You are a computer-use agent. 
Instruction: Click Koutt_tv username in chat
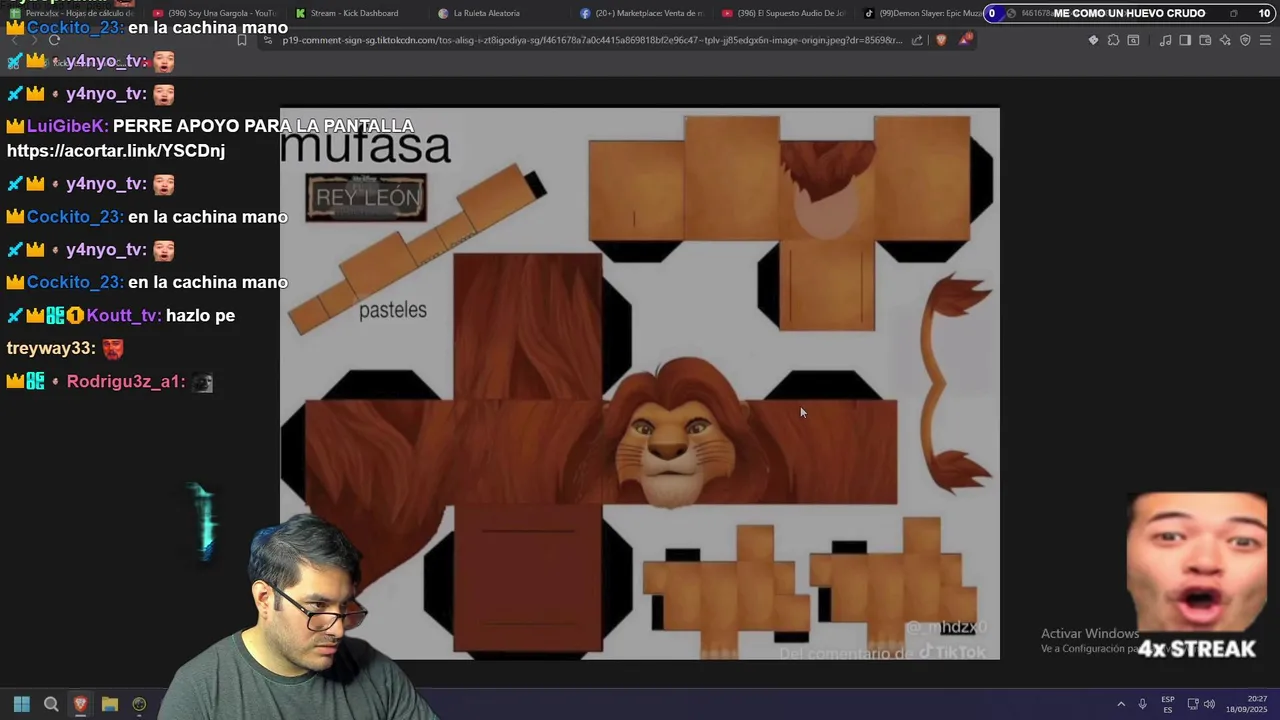click(x=123, y=315)
